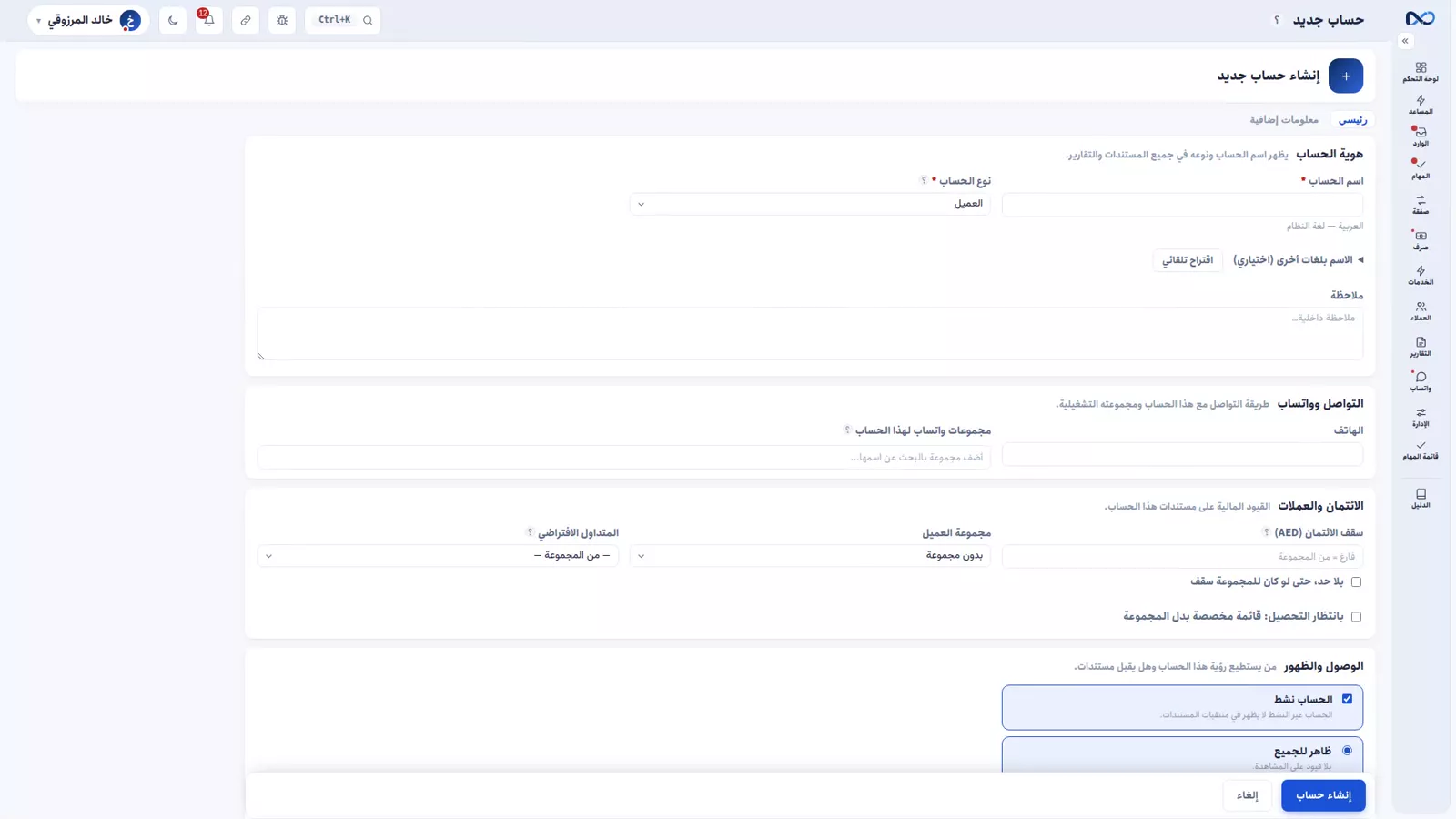Click the ملاحظة textarea

[x=810, y=333]
